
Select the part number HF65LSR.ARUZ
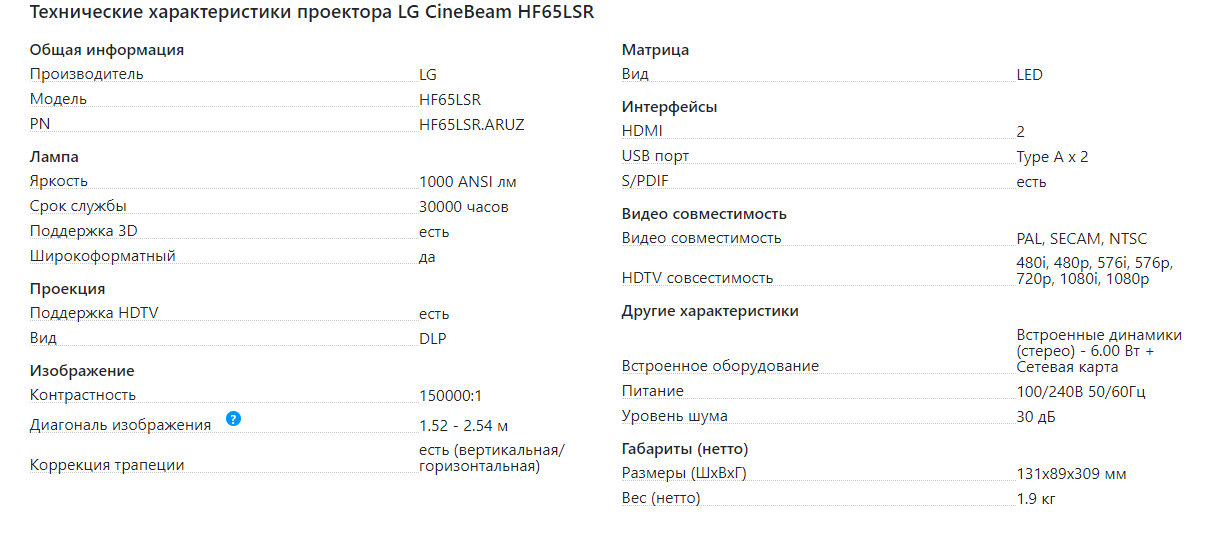(x=472, y=124)
